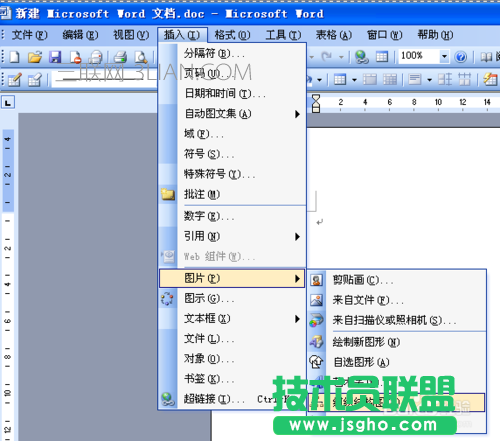Click the New Blank Document icon

click(x=14, y=57)
